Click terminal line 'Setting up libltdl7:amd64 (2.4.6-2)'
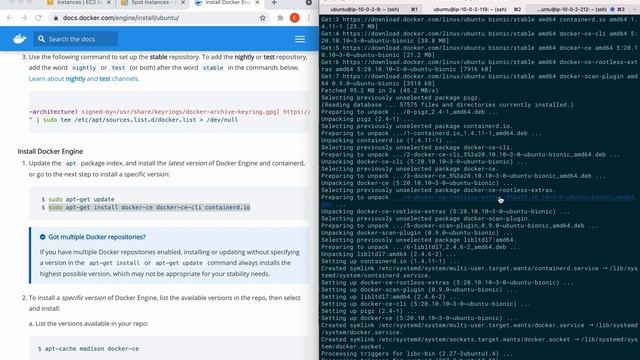This screenshot has width=640, height=360. coord(390,297)
